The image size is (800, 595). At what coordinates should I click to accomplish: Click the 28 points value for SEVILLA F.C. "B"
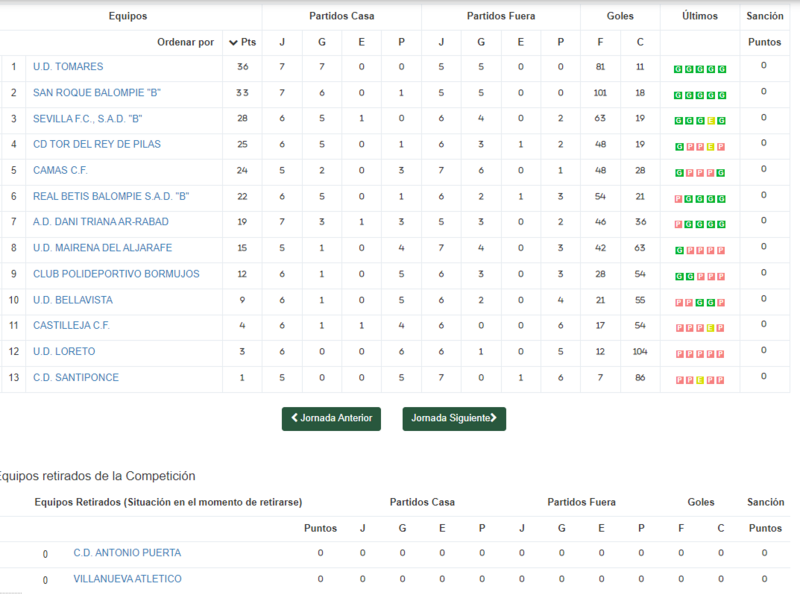242,118
